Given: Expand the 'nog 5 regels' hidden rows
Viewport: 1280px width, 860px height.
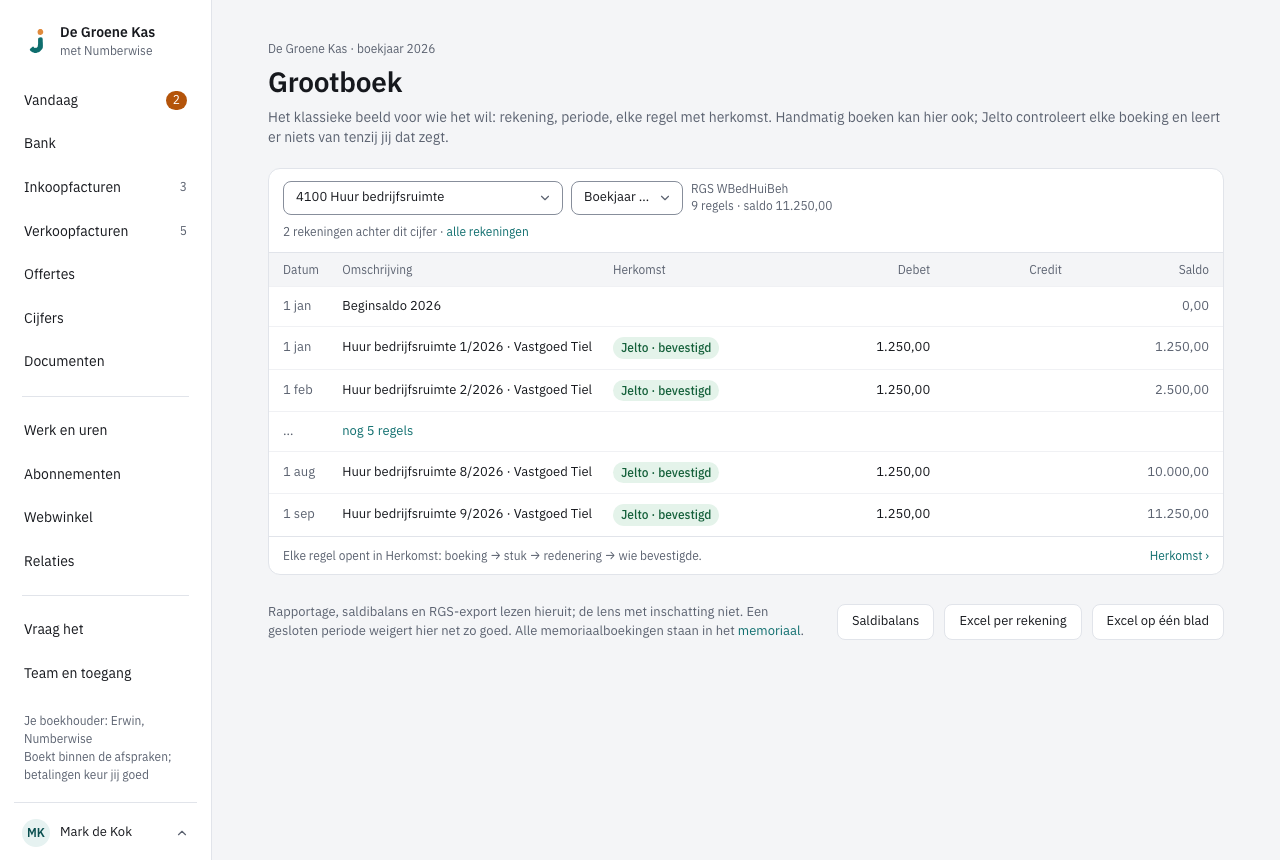Looking at the screenshot, I should pyautogui.click(x=377, y=431).
